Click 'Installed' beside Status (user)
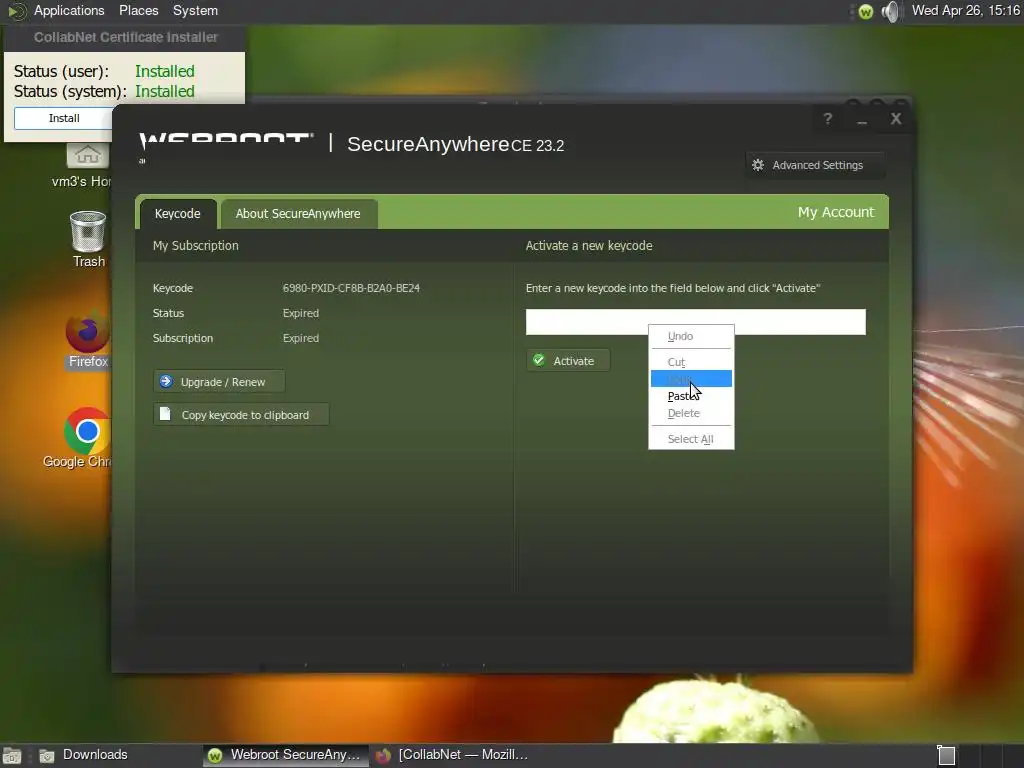Image resolution: width=1024 pixels, height=768 pixels. click(165, 71)
